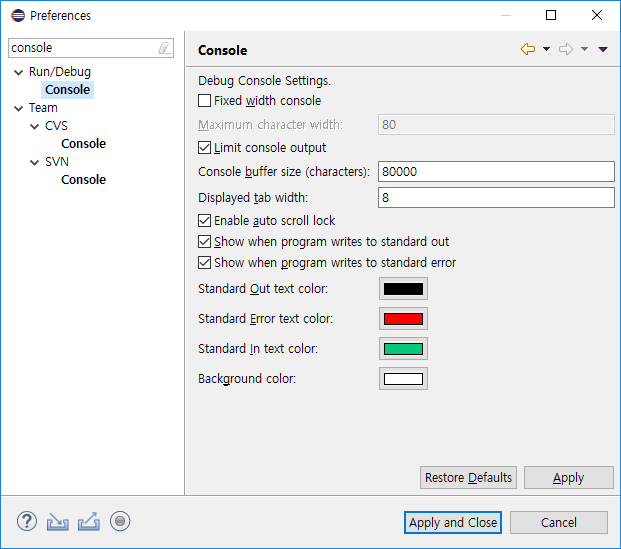Select Console under SVN
This screenshot has width=621, height=549.
click(x=84, y=180)
